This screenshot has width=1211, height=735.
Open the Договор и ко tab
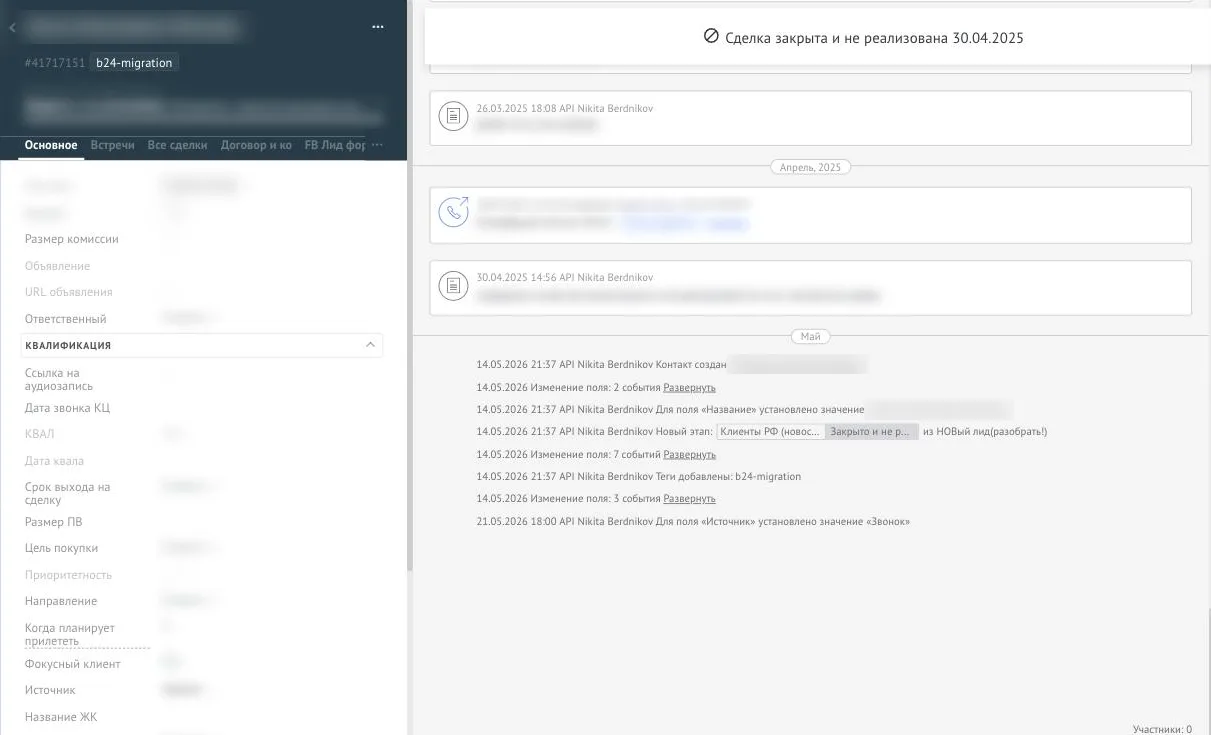256,145
